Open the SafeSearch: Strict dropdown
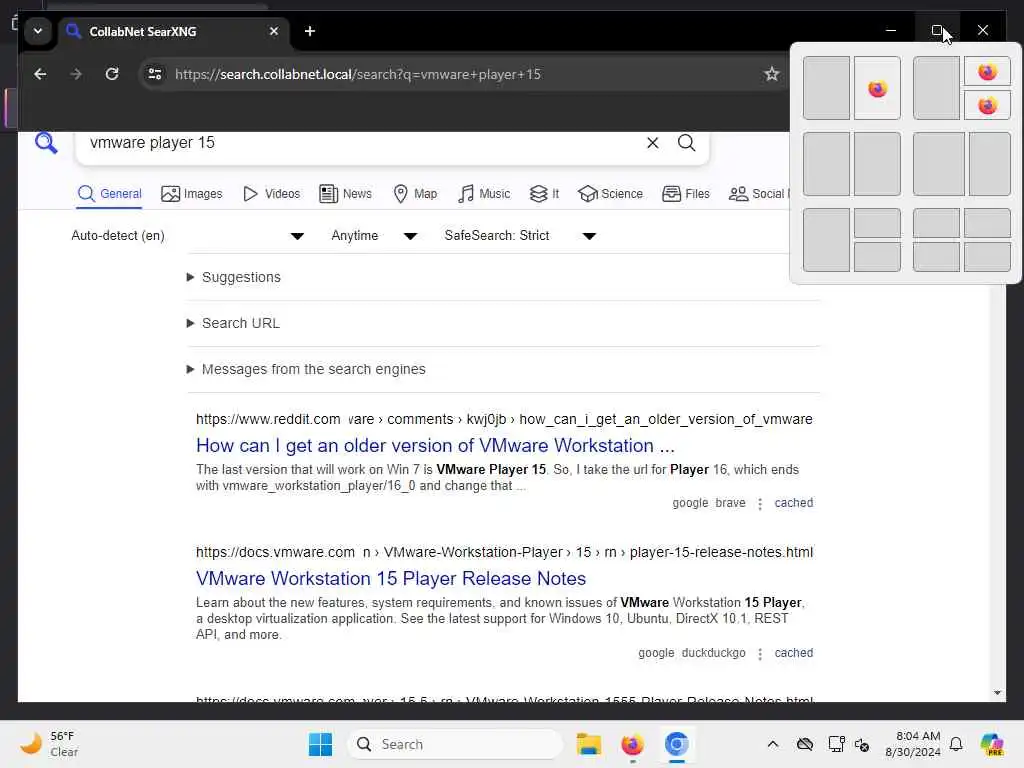Screen dimensions: 1024x768 coord(520,236)
